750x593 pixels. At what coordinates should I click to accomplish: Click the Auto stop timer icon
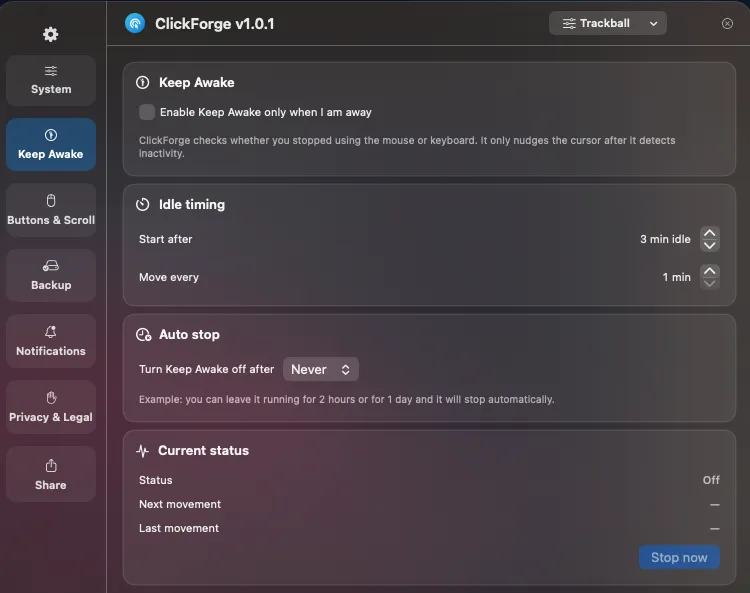coord(143,334)
